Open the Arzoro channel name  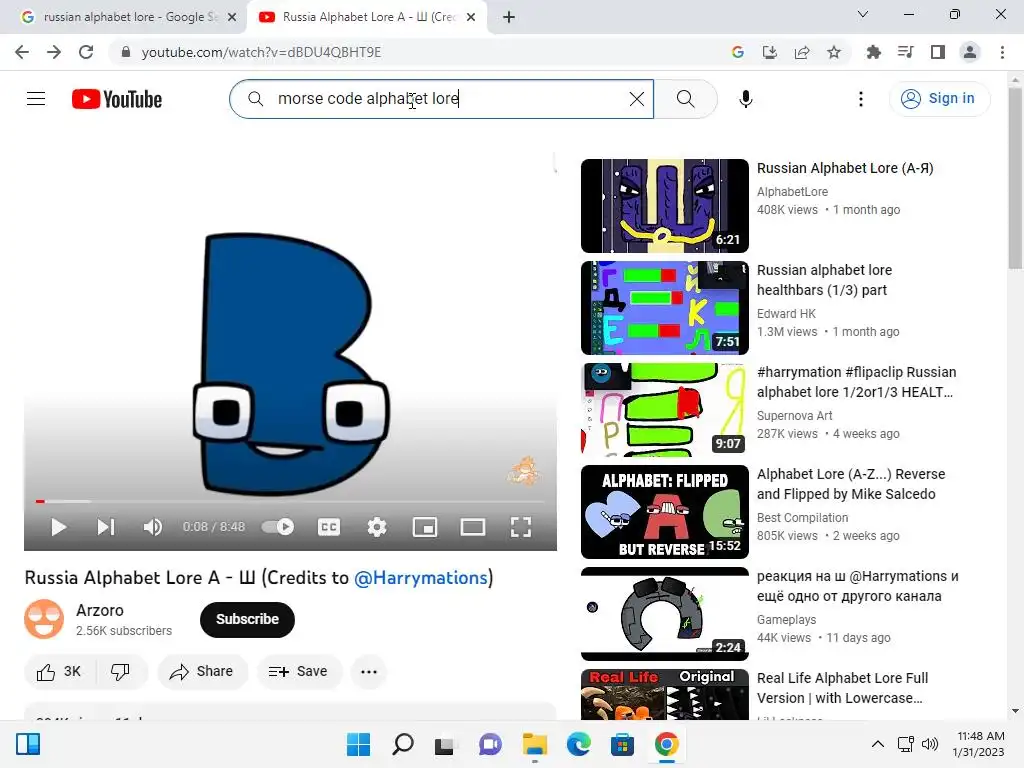[100, 610]
